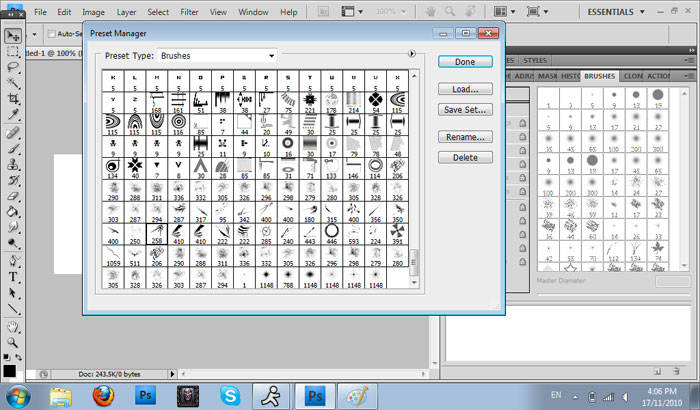This screenshot has height=410, width=700.
Task: Swap foreground and background colors
Action: tap(18, 358)
